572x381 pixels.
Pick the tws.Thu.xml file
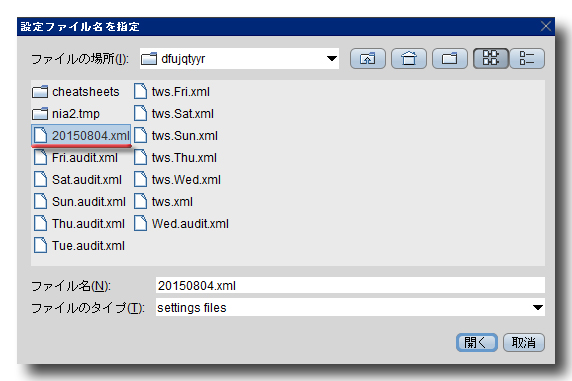coord(175,158)
